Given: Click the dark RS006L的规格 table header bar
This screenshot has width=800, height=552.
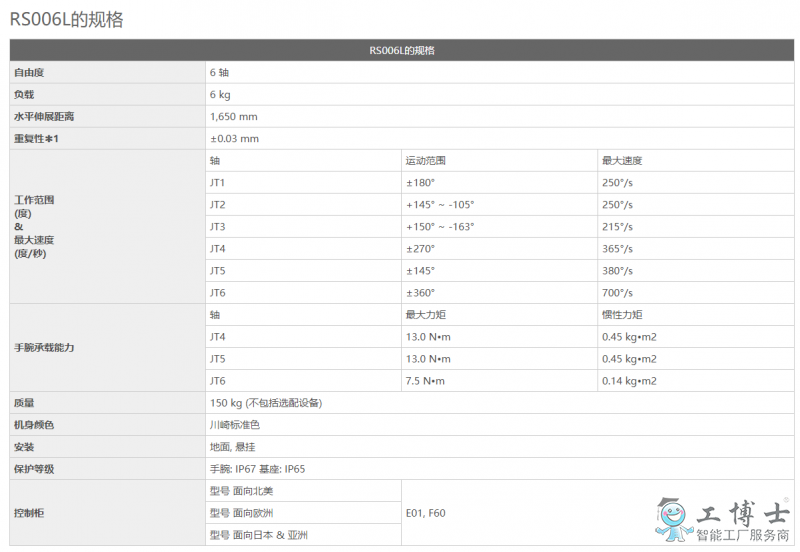Looking at the screenshot, I should coord(401,50).
